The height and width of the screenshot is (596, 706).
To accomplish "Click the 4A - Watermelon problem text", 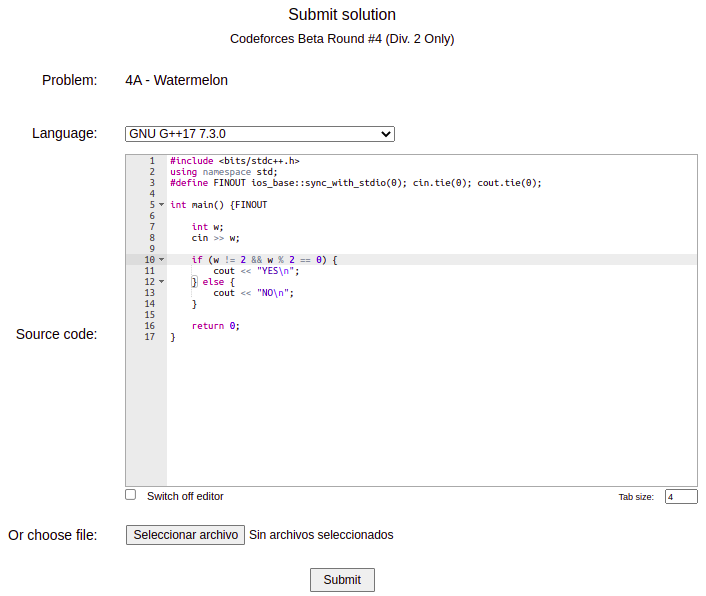I will pos(176,80).
